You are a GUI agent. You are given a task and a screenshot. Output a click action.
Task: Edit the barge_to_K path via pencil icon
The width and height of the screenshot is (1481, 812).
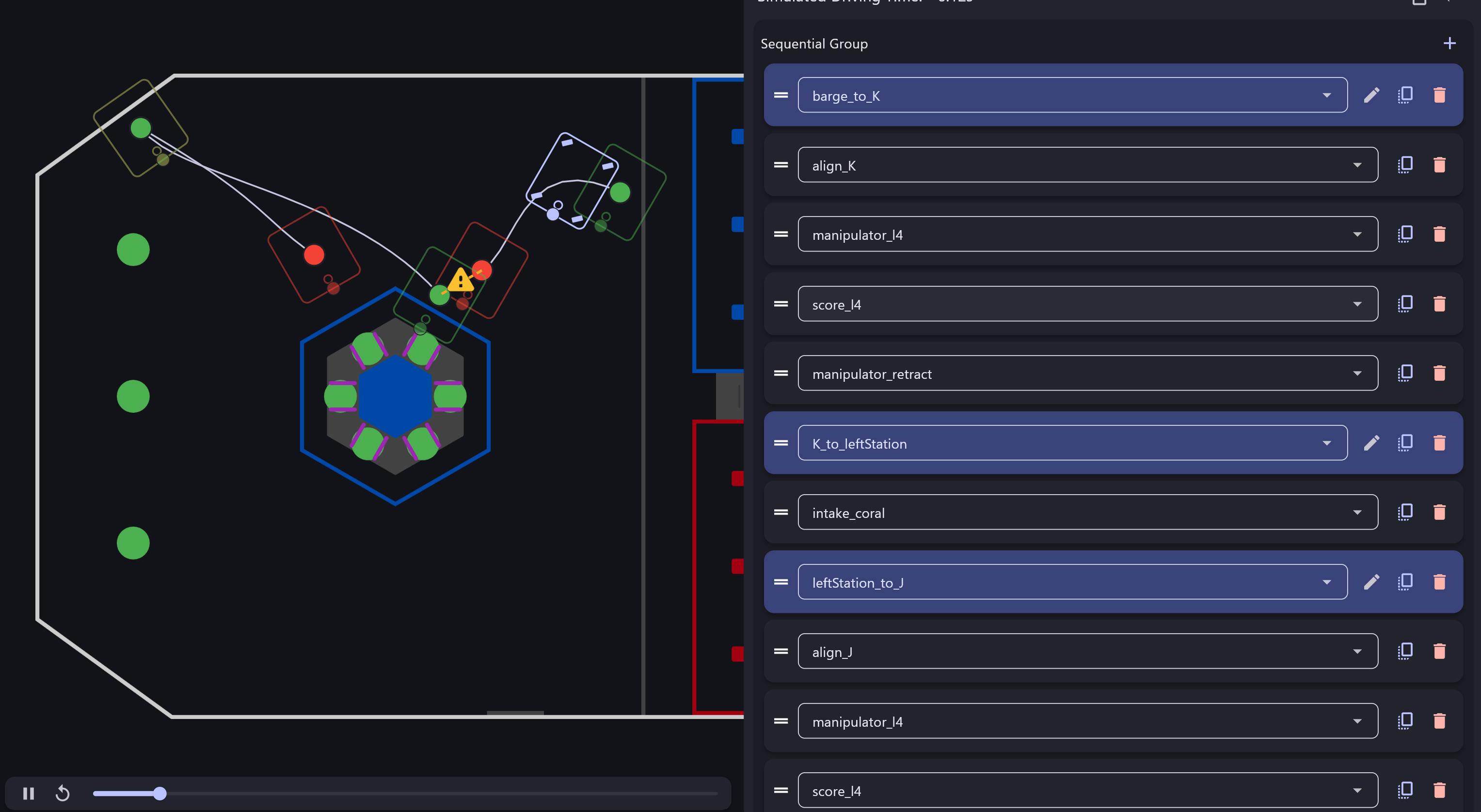1371,95
